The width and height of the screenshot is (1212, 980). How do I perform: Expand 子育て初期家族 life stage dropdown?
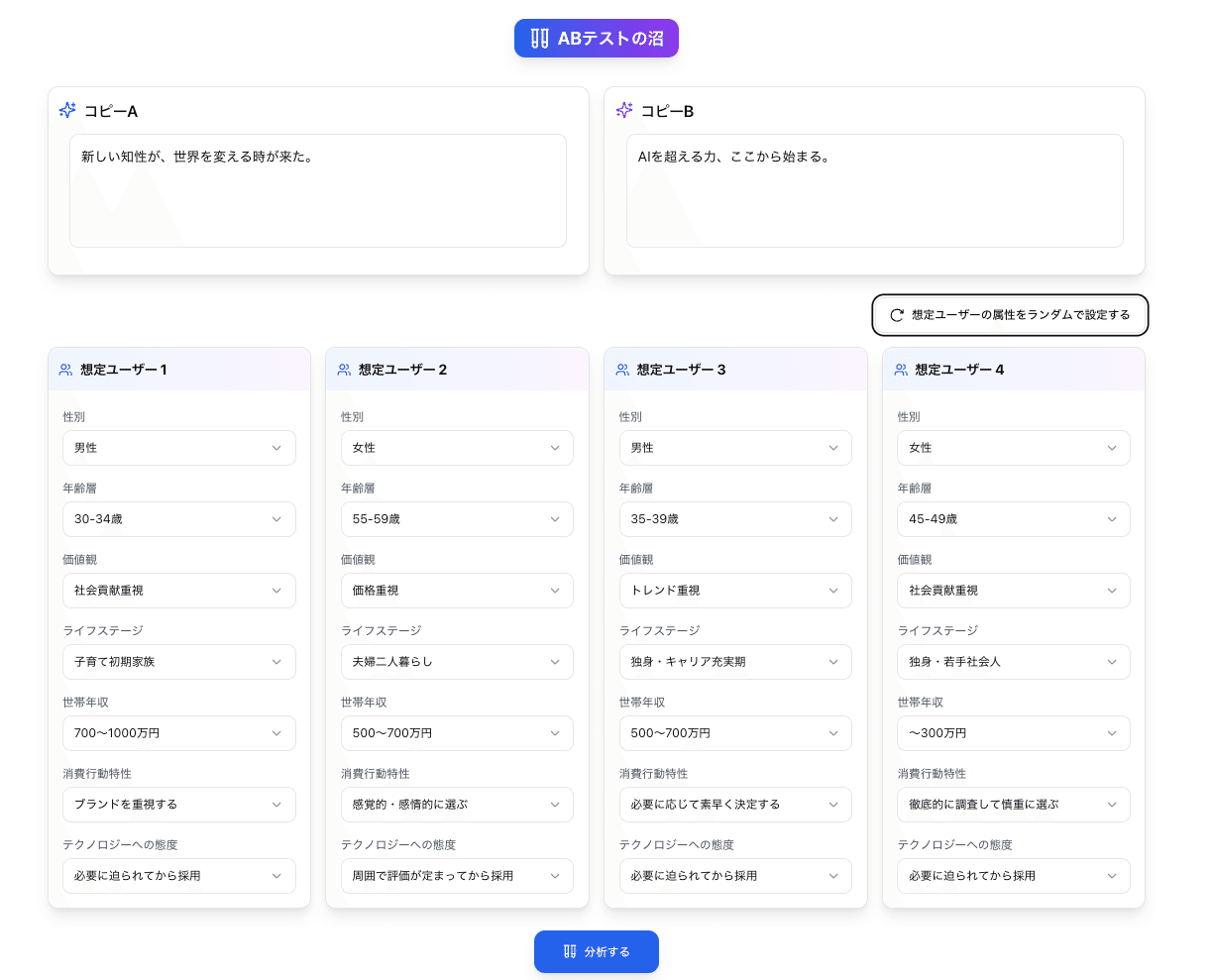coord(179,662)
